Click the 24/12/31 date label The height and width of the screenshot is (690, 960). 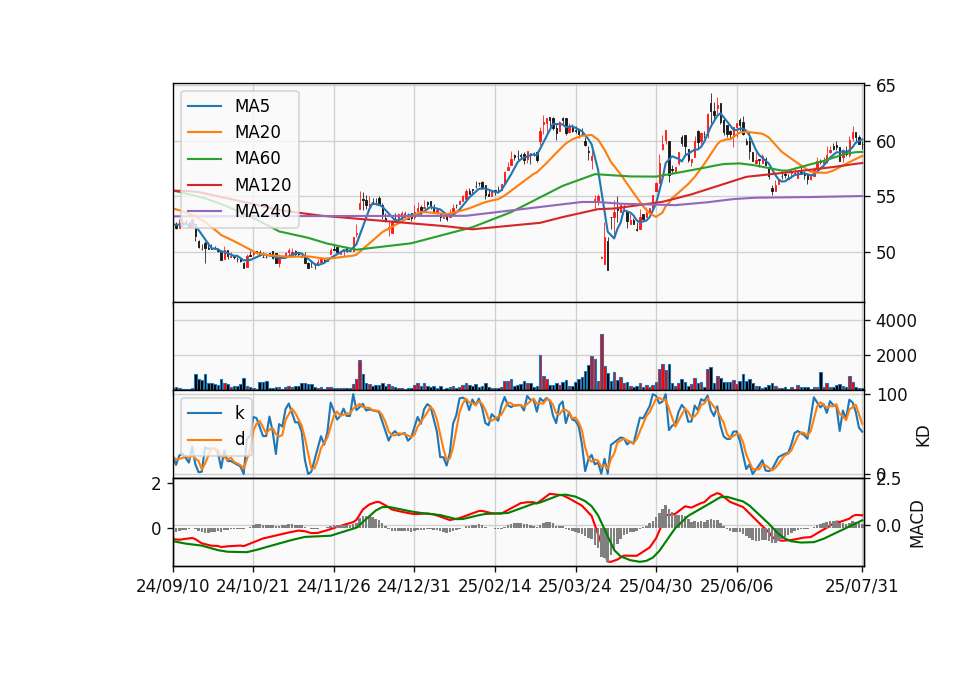point(414,587)
